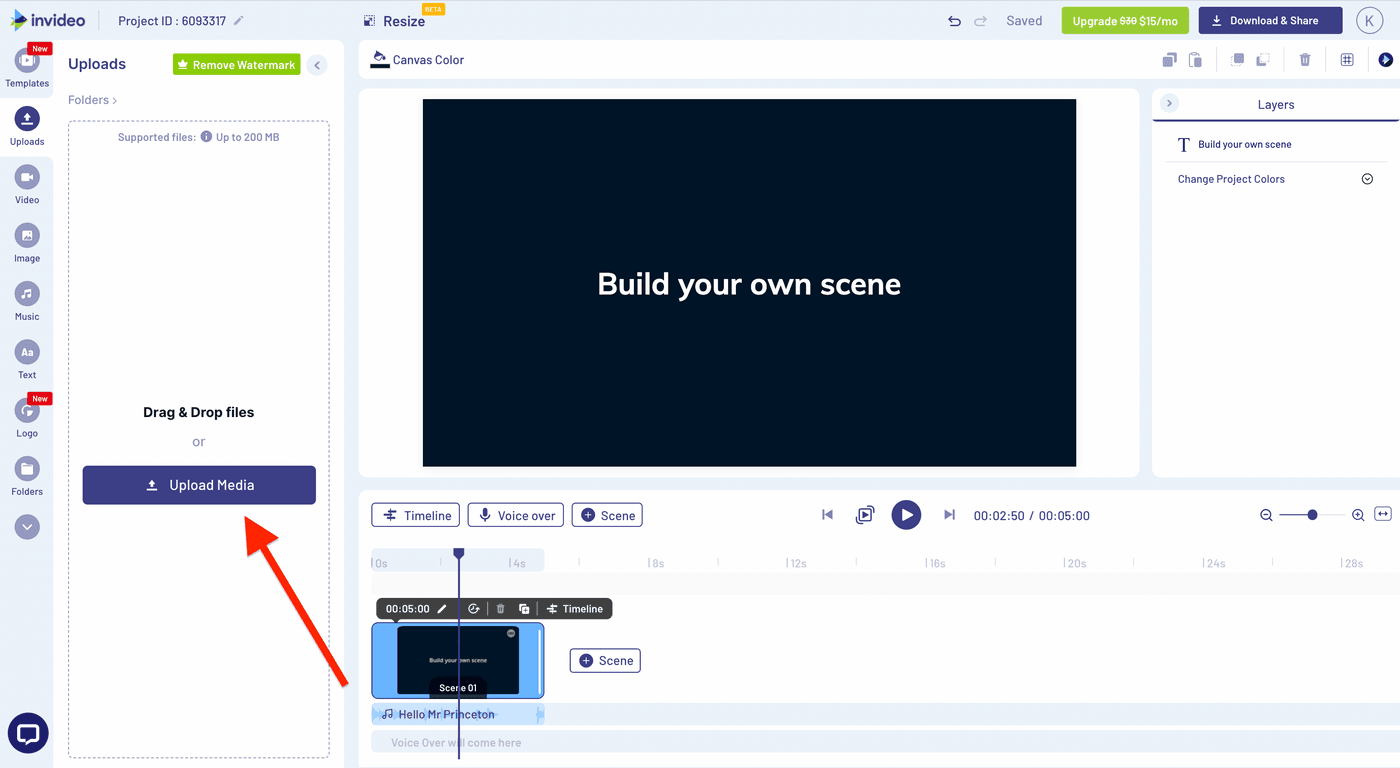Select the Music panel from the sidebar
This screenshot has height=768, width=1400.
click(x=27, y=296)
